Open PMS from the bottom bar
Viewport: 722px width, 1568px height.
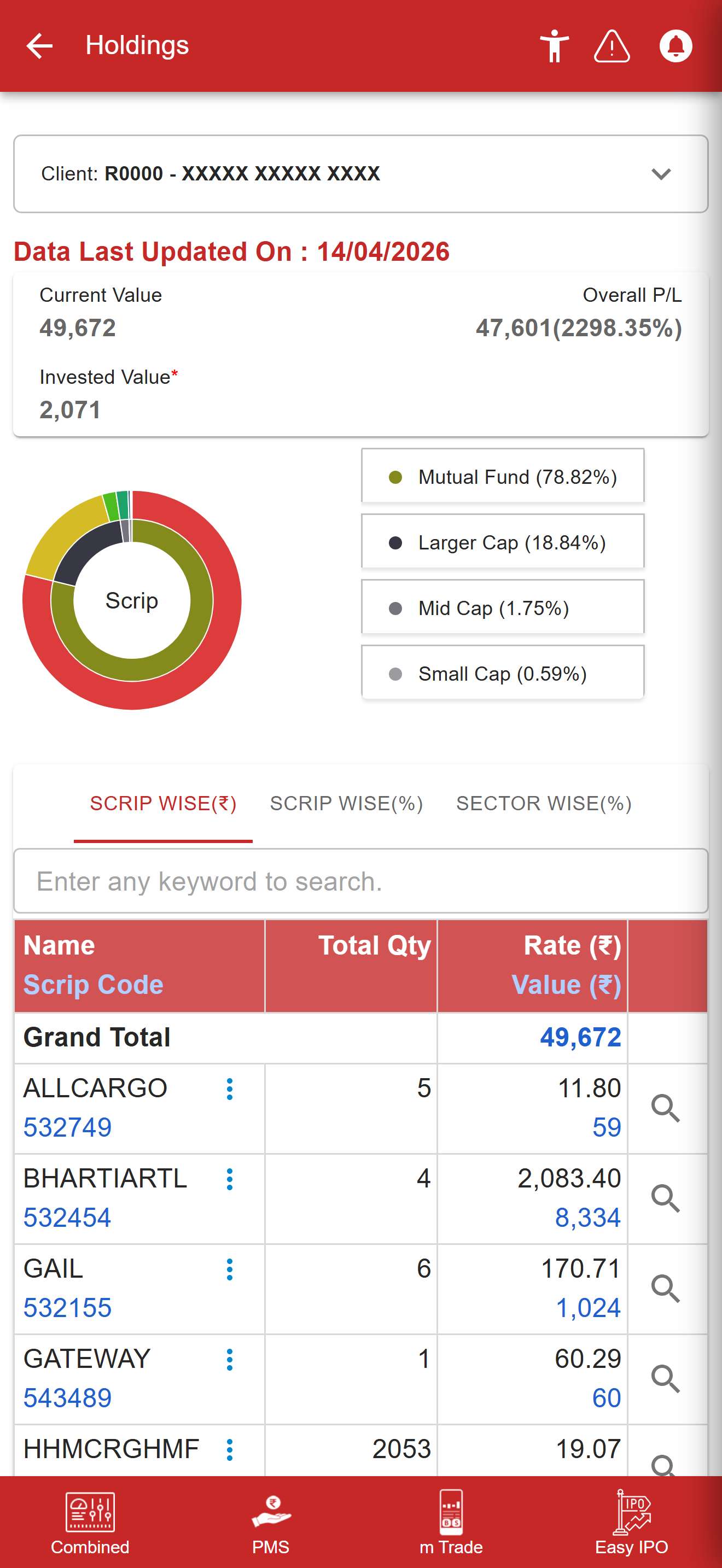[x=271, y=1522]
